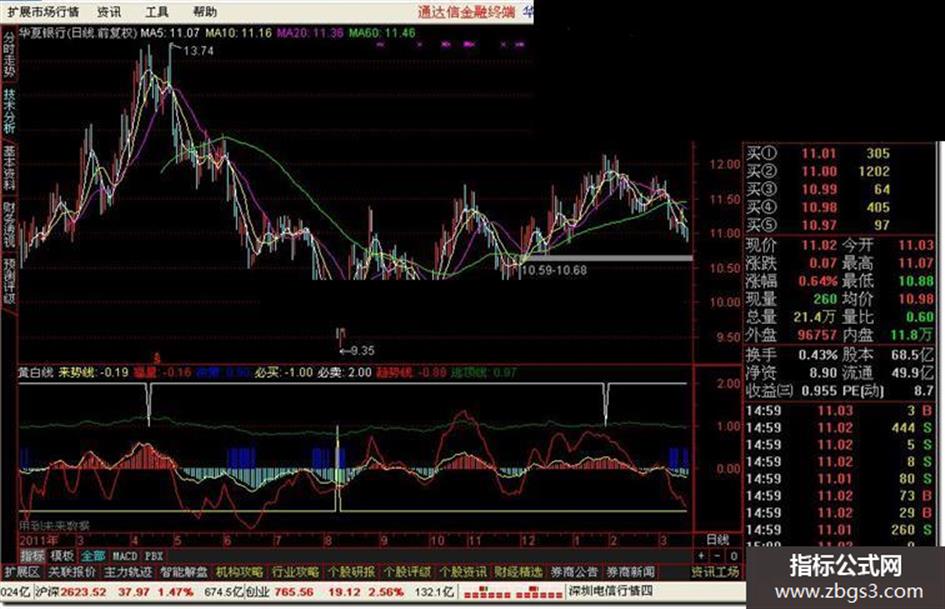Click the zoom in plus button
This screenshot has width=945, height=609.
click(701, 555)
